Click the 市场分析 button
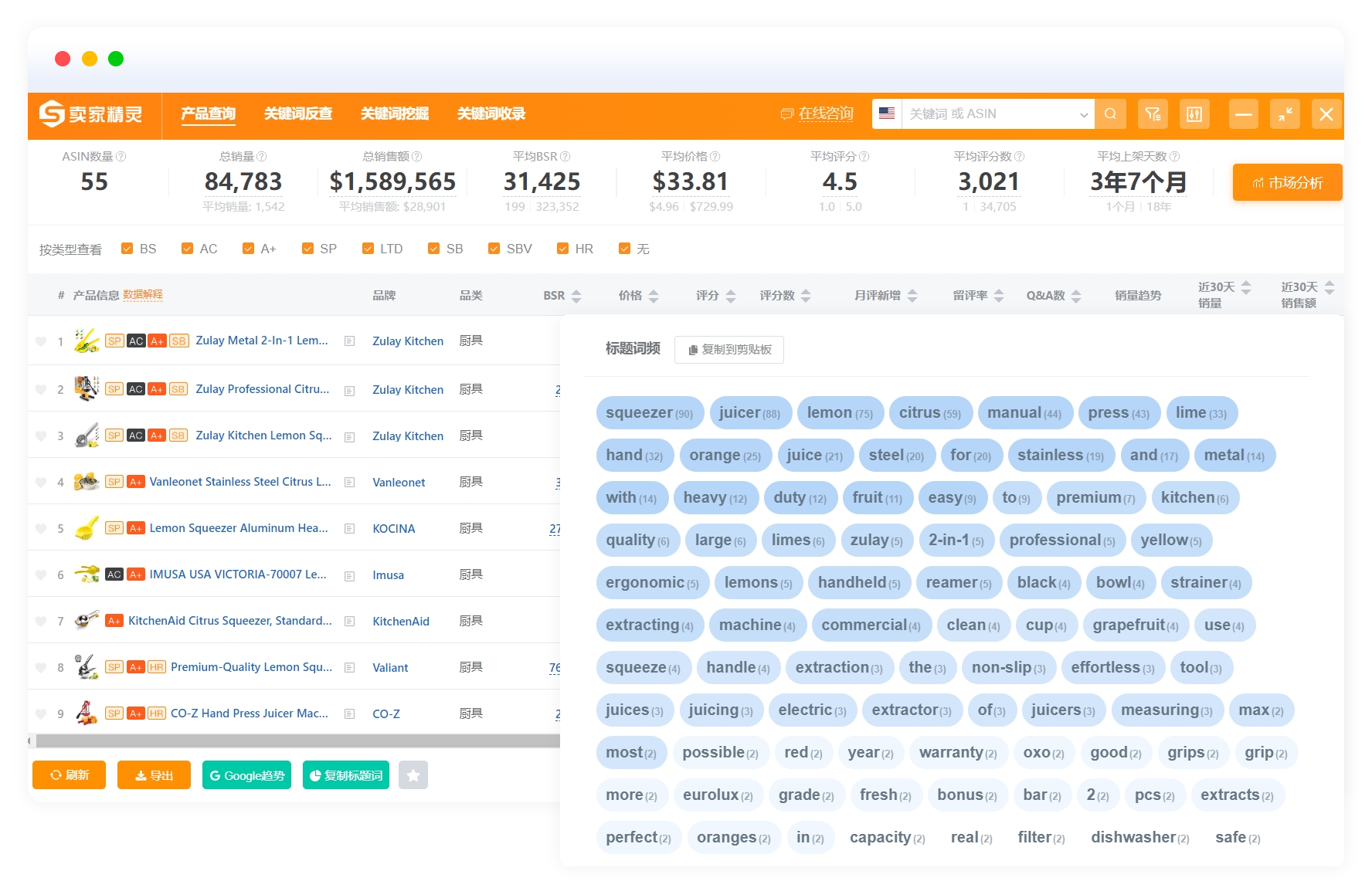This screenshot has height=888, width=1372. (1287, 183)
